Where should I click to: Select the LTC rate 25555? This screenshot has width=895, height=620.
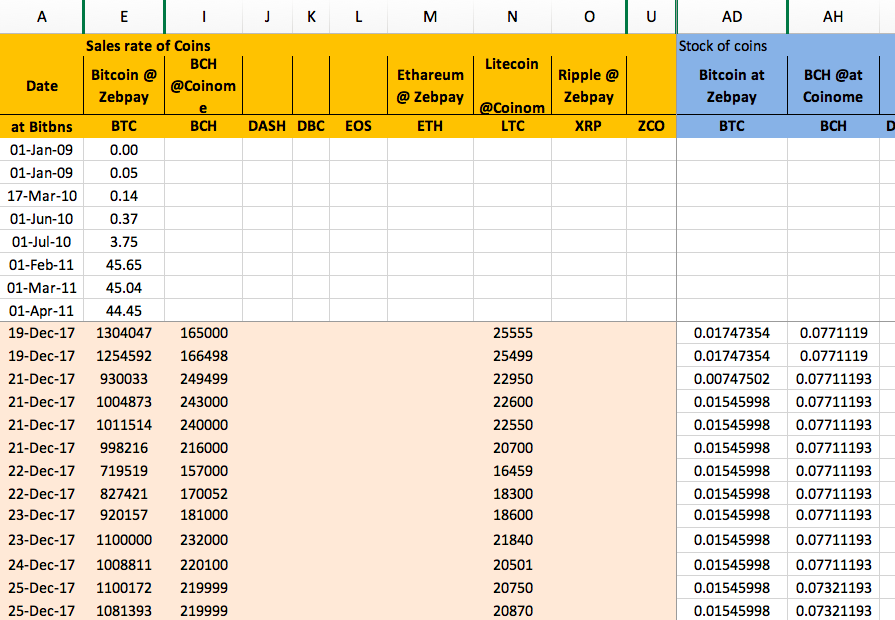tap(513, 333)
